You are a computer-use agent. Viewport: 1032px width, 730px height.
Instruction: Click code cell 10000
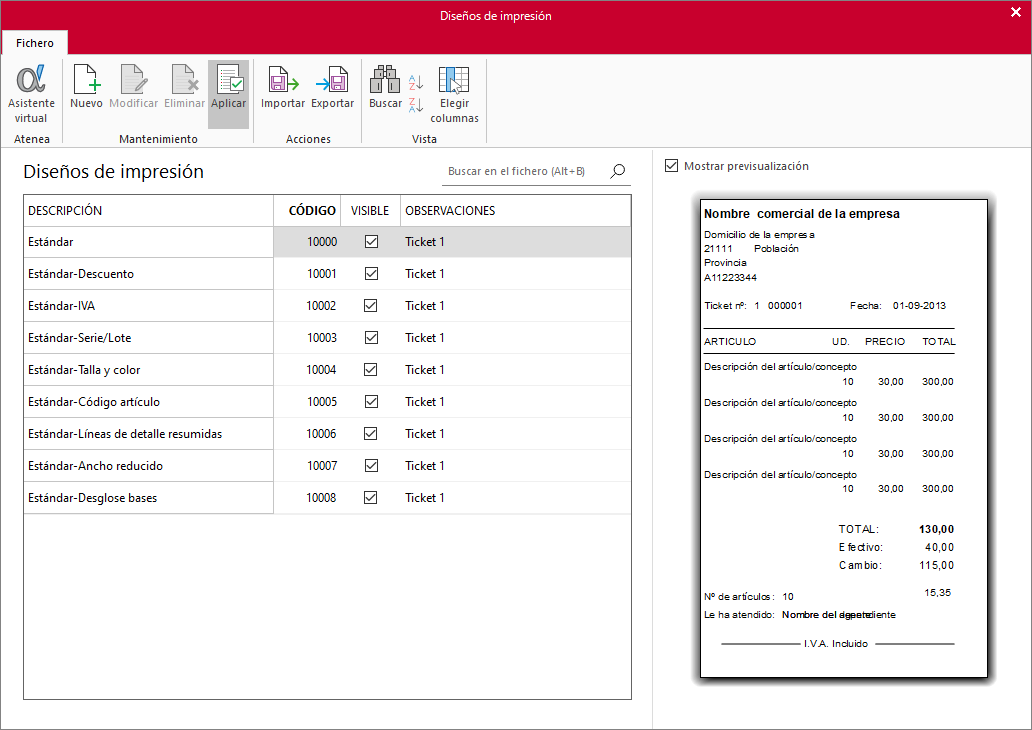tap(307, 242)
